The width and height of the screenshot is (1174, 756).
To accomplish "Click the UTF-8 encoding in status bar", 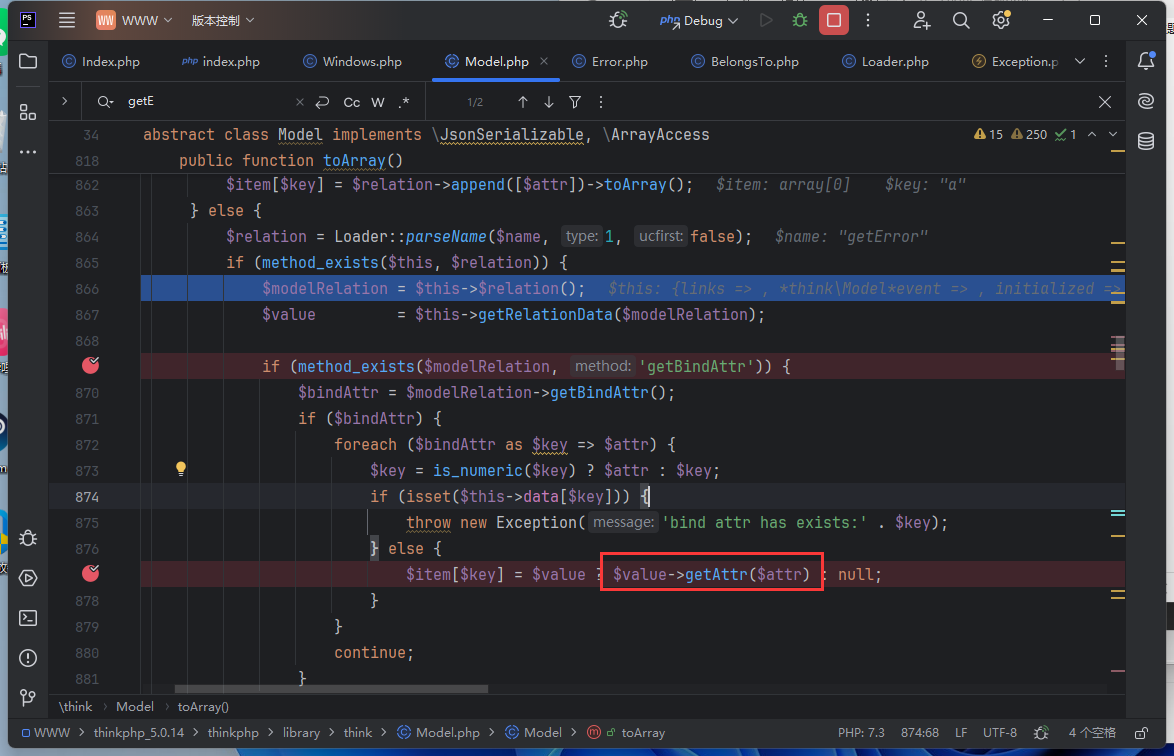I will 999,733.
